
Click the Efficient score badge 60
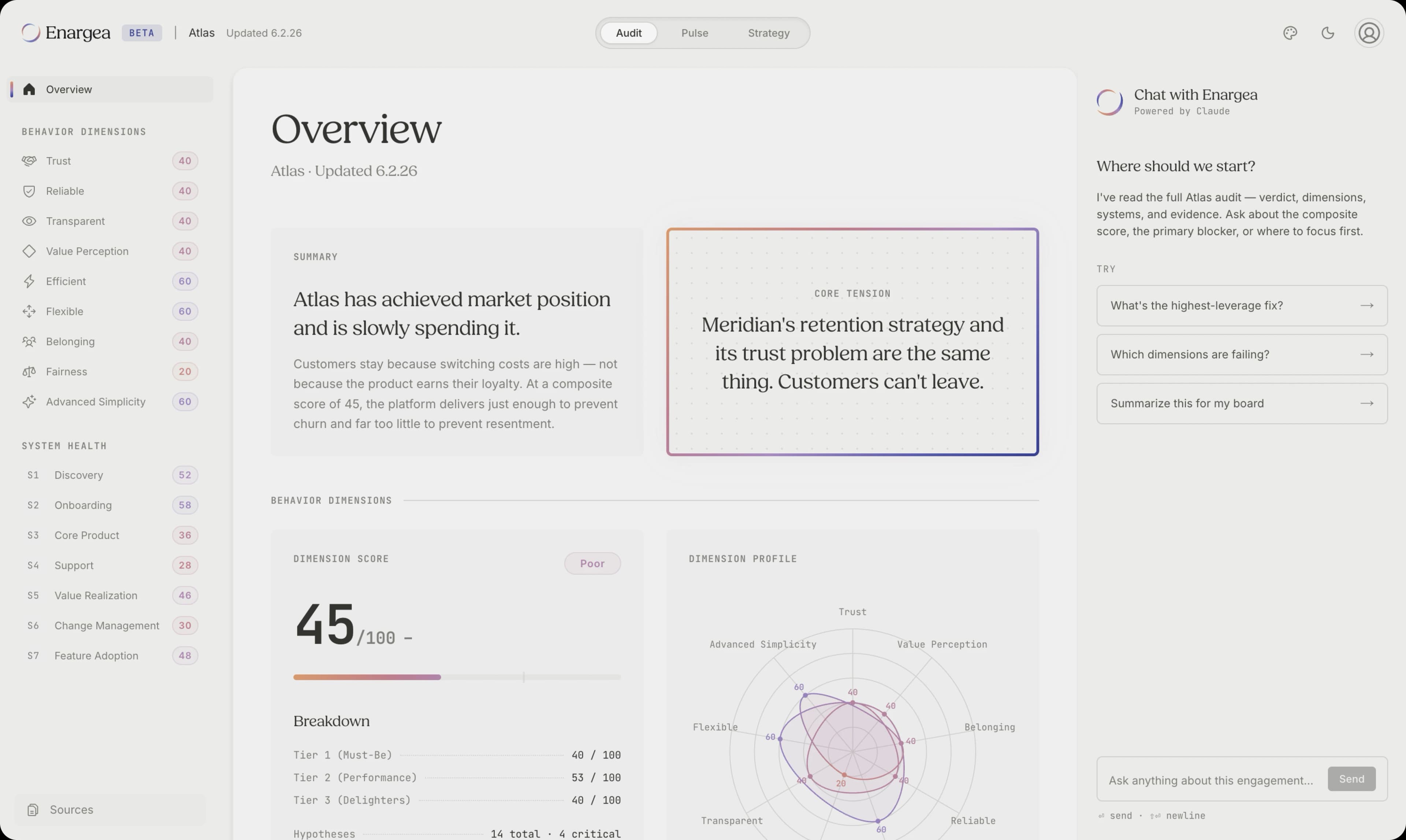pyautogui.click(x=185, y=281)
